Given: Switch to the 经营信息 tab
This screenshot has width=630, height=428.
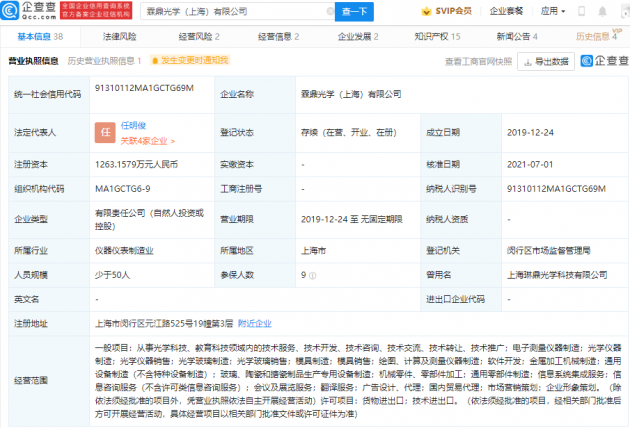Looking at the screenshot, I should (x=278, y=37).
